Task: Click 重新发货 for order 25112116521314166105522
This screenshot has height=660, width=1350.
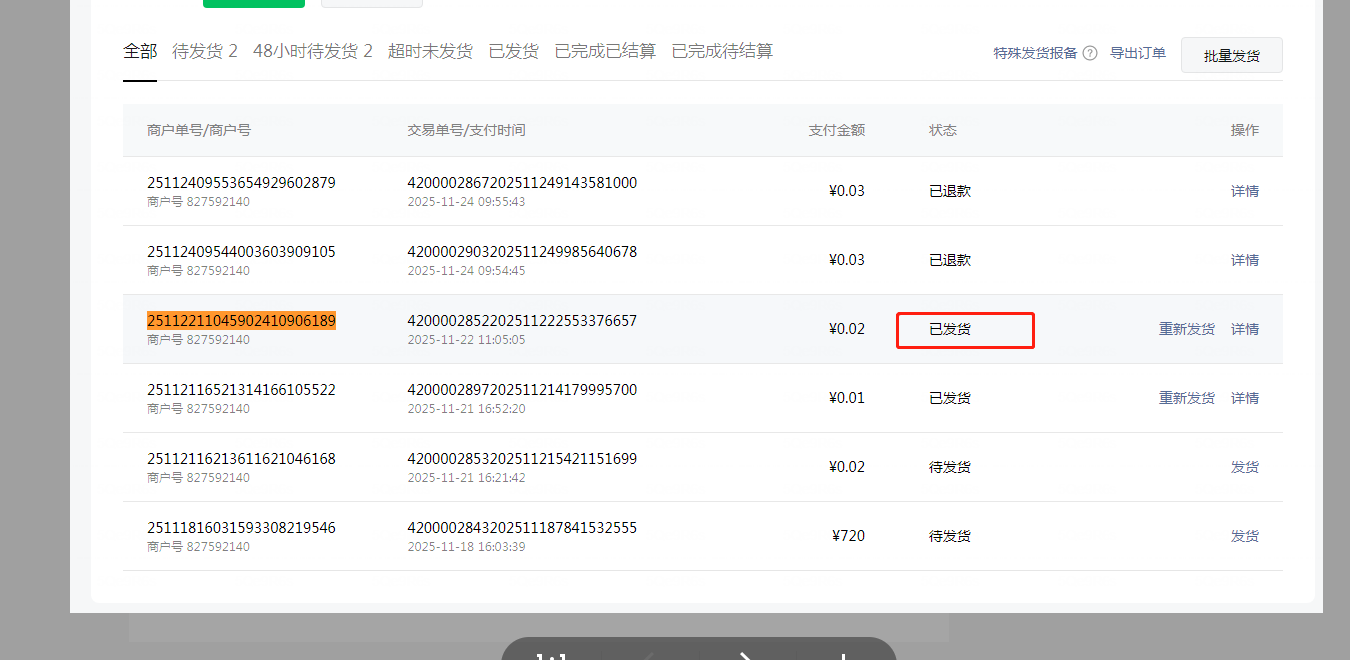Action: pos(1187,398)
